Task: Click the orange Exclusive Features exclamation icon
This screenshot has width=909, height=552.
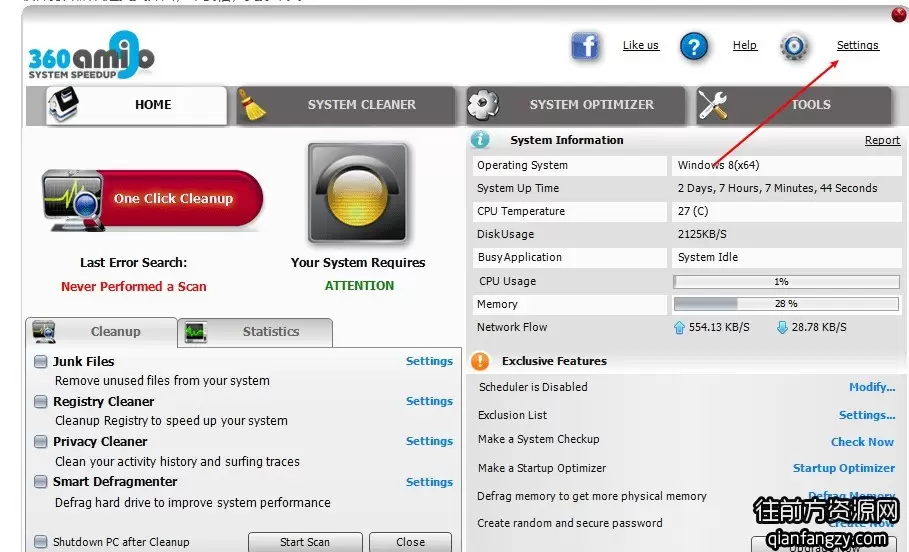Action: point(480,361)
